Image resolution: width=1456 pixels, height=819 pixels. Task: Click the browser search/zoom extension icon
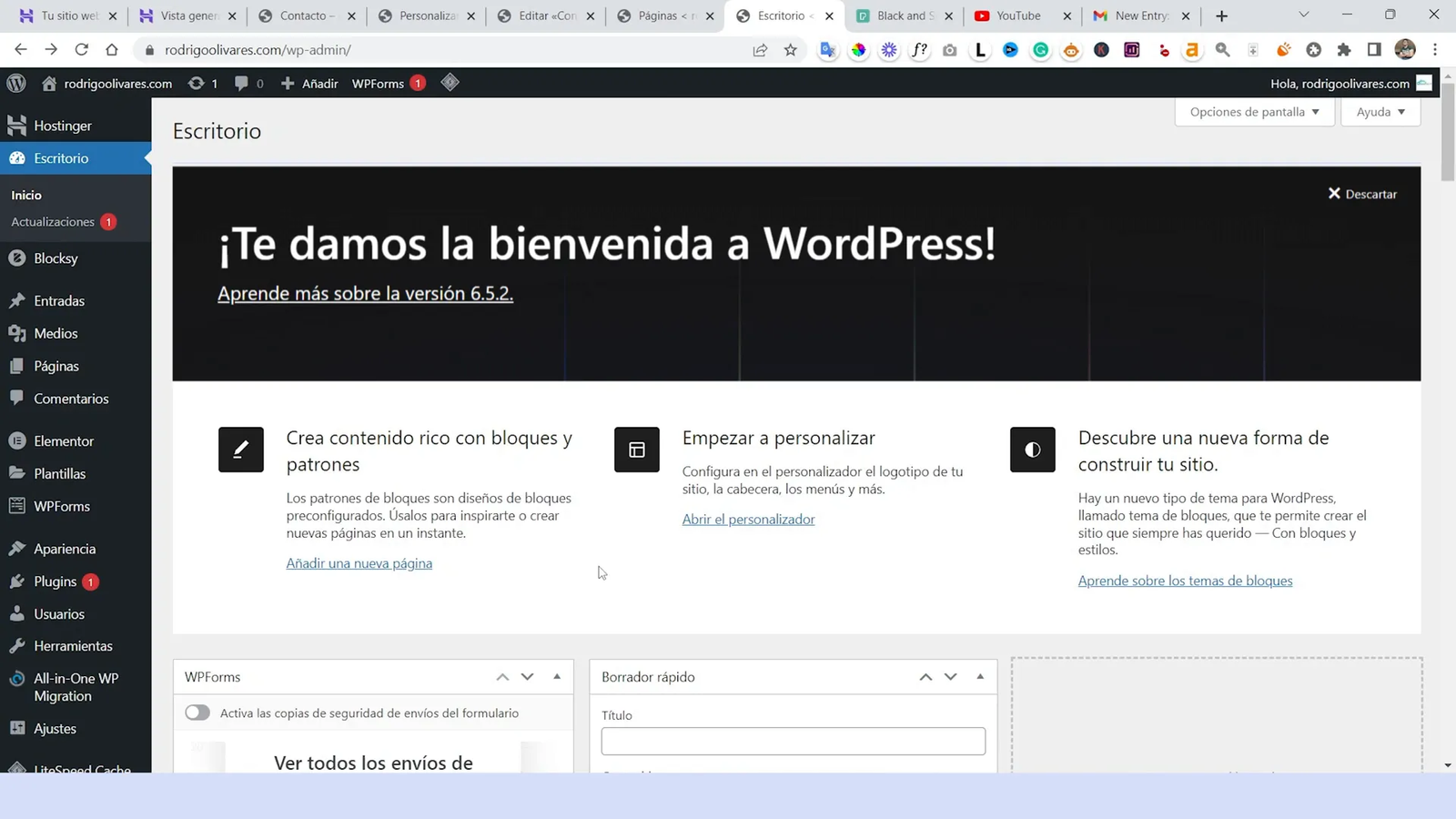tap(1222, 50)
